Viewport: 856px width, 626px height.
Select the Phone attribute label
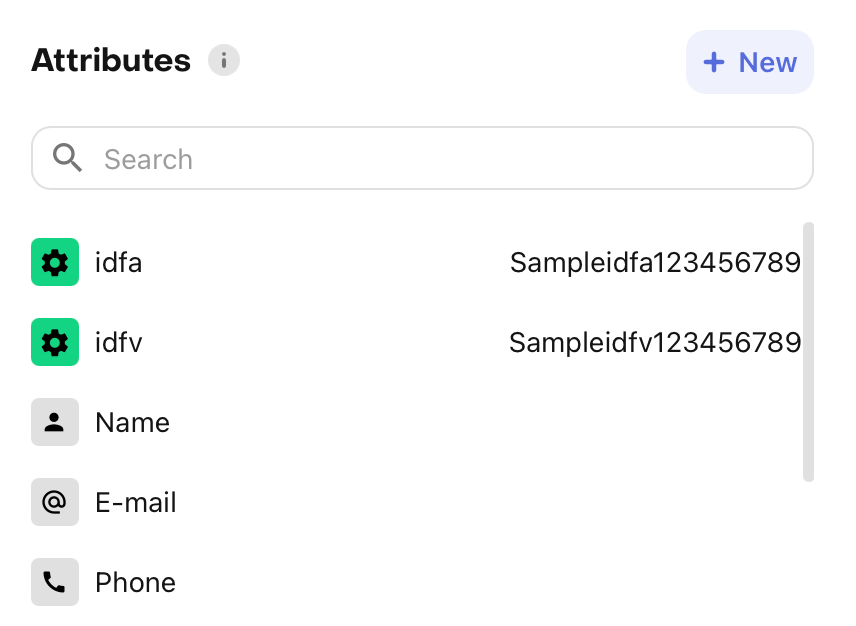135,583
